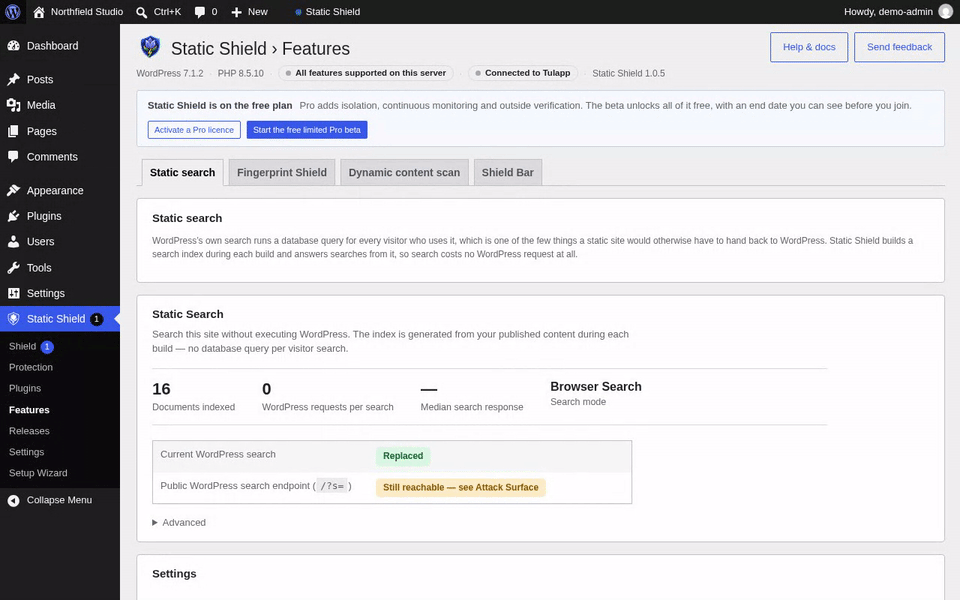This screenshot has height=600, width=960.
Task: Open the Setup Wizard submenu item
Action: click(x=38, y=473)
